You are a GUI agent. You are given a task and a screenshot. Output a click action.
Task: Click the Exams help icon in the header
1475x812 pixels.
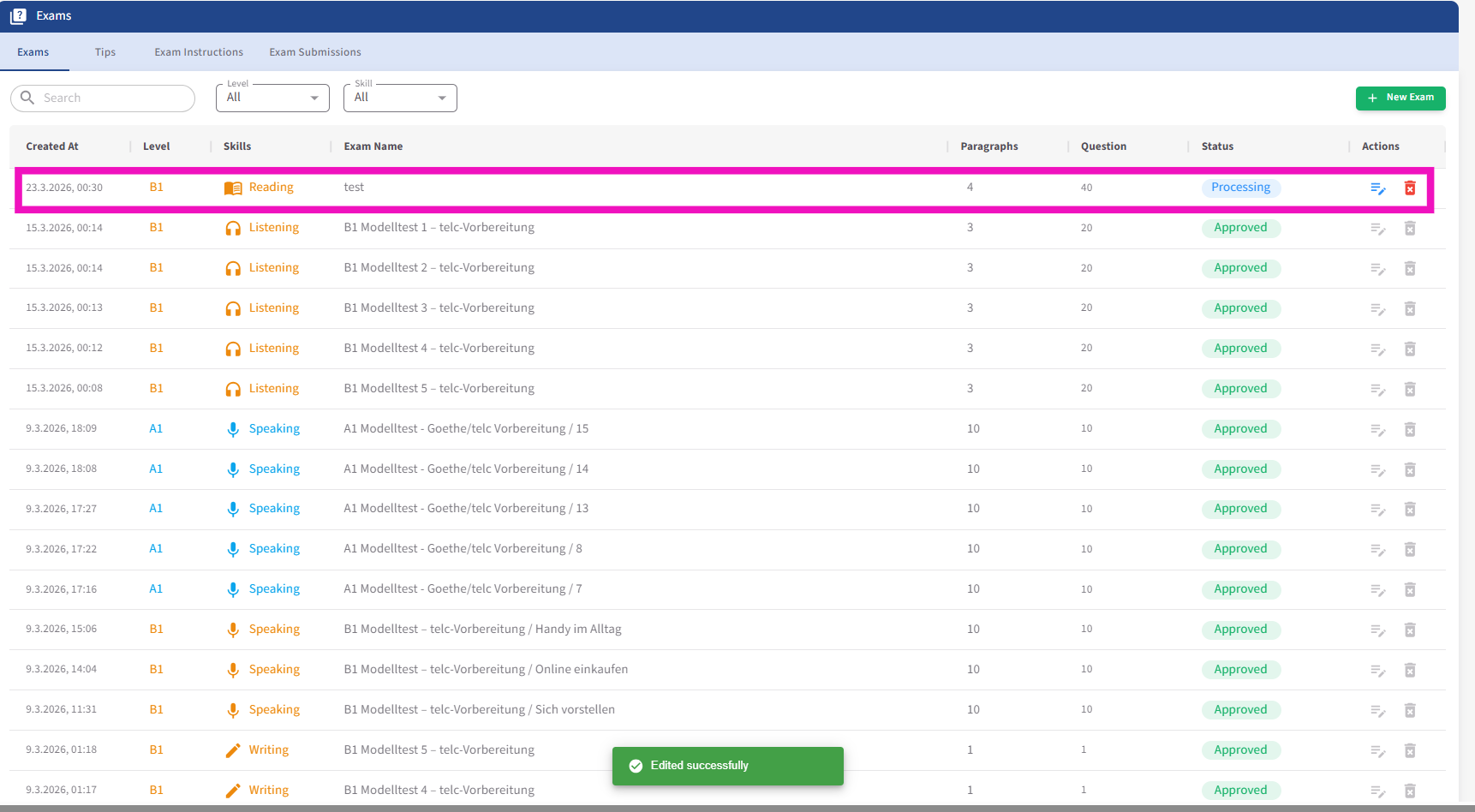(x=18, y=16)
